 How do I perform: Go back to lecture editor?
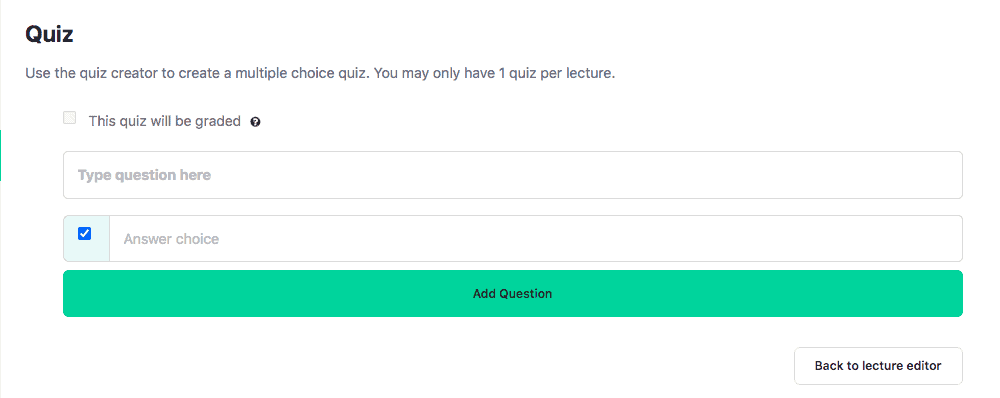pos(878,366)
